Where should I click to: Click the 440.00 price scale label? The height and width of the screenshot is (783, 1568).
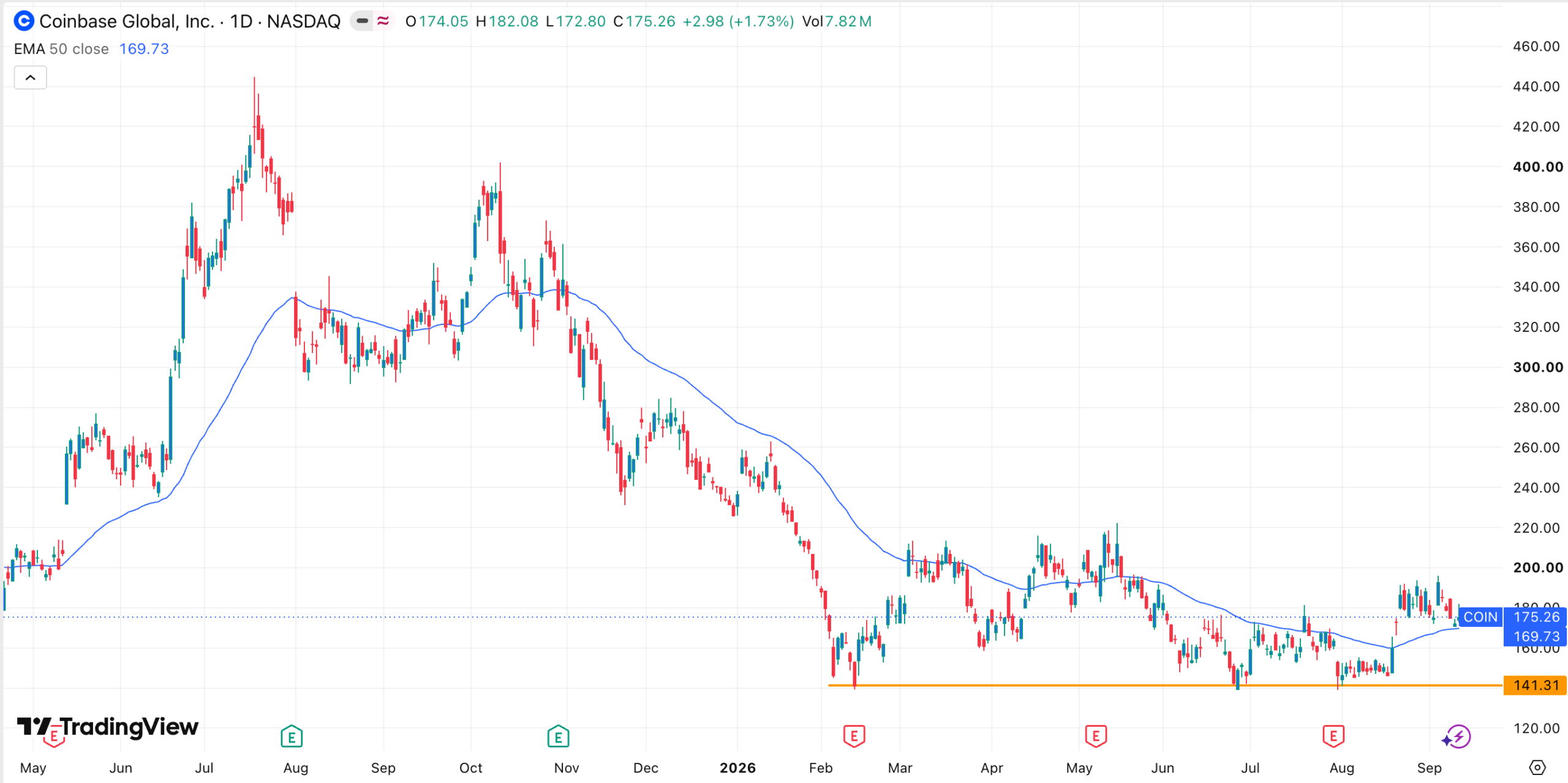point(1536,86)
